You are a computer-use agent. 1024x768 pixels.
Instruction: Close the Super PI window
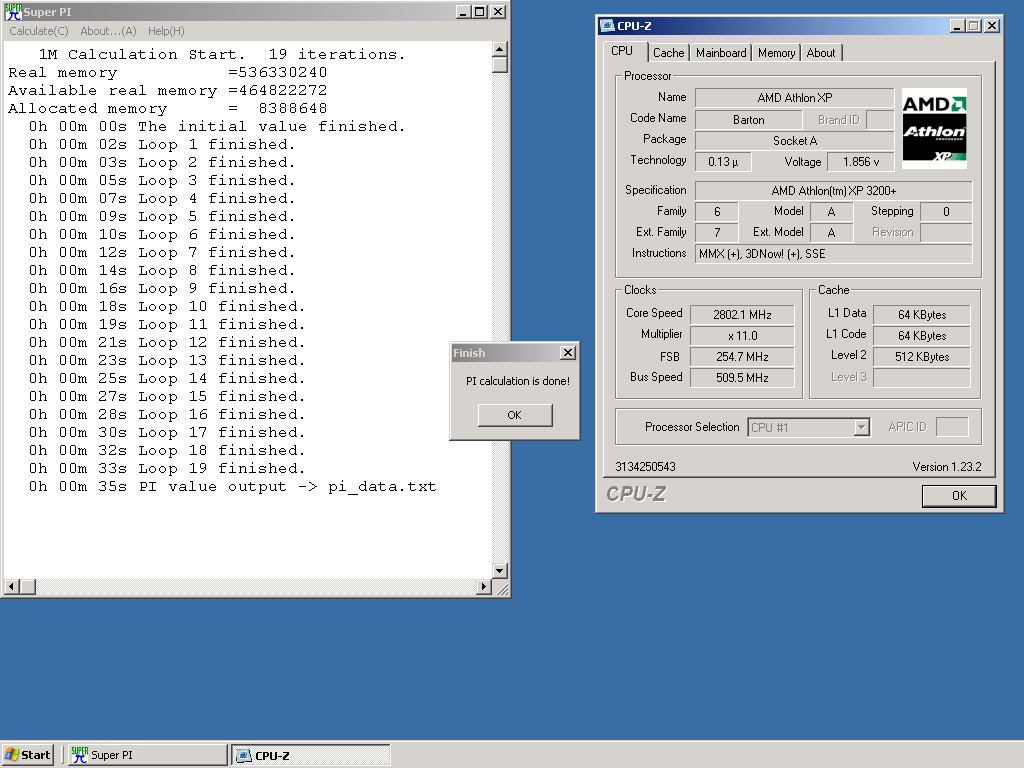coord(498,12)
